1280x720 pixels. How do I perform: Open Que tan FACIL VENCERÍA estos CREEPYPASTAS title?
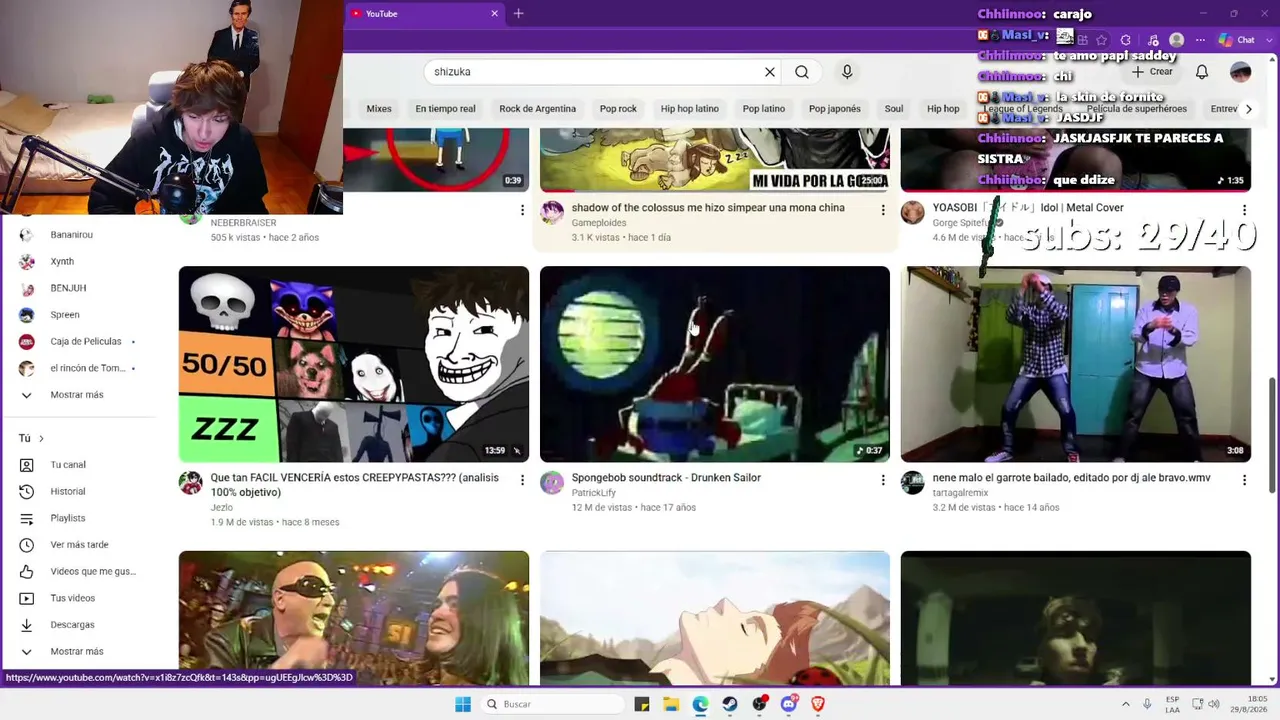coord(355,485)
